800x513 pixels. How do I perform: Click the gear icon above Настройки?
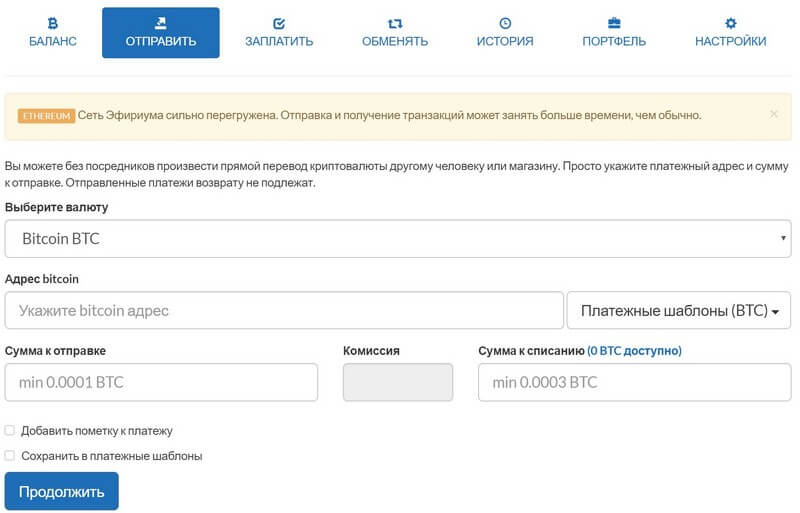coord(731,22)
